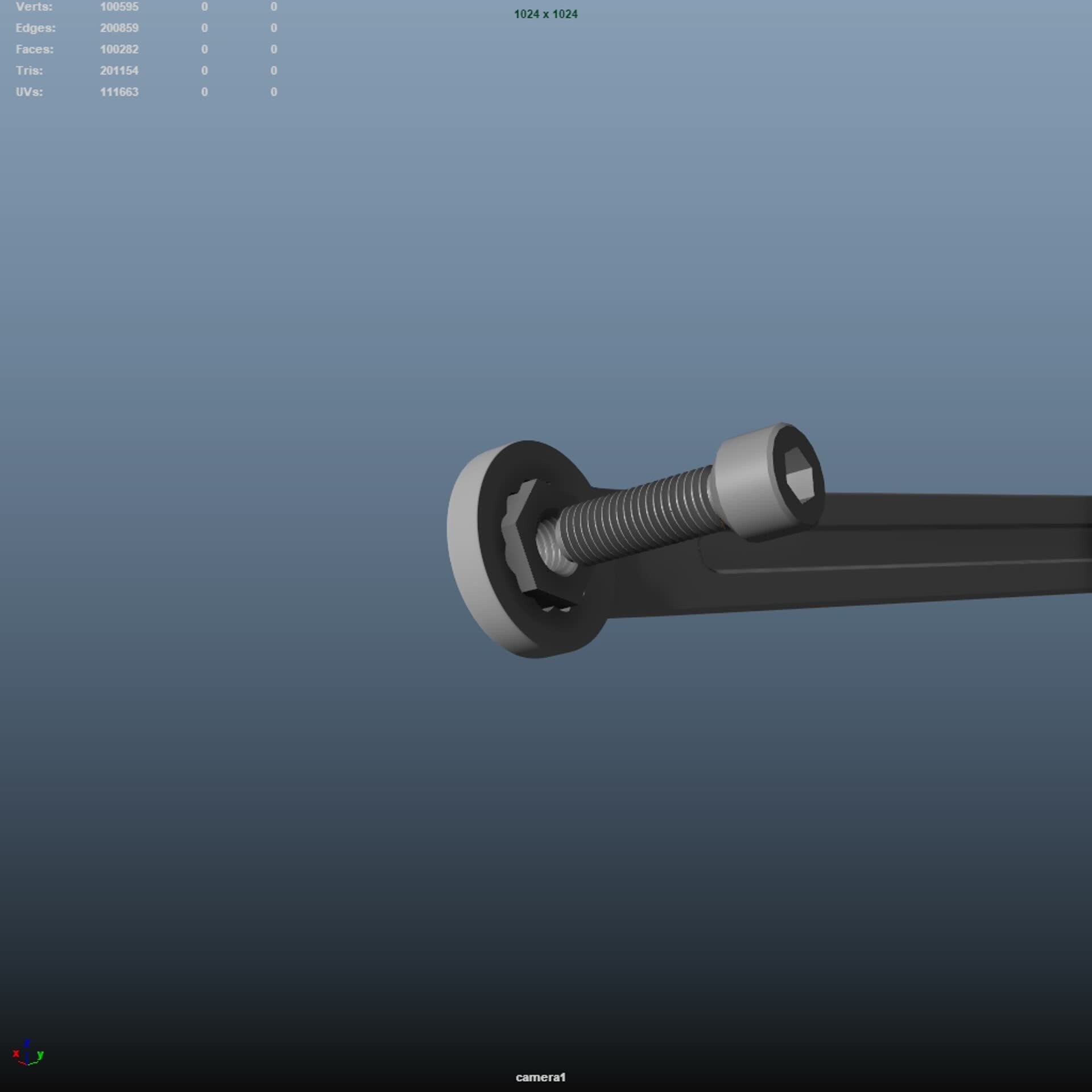Click the Verts HUD label
Screen dimensions: 1092x1092
pos(34,7)
